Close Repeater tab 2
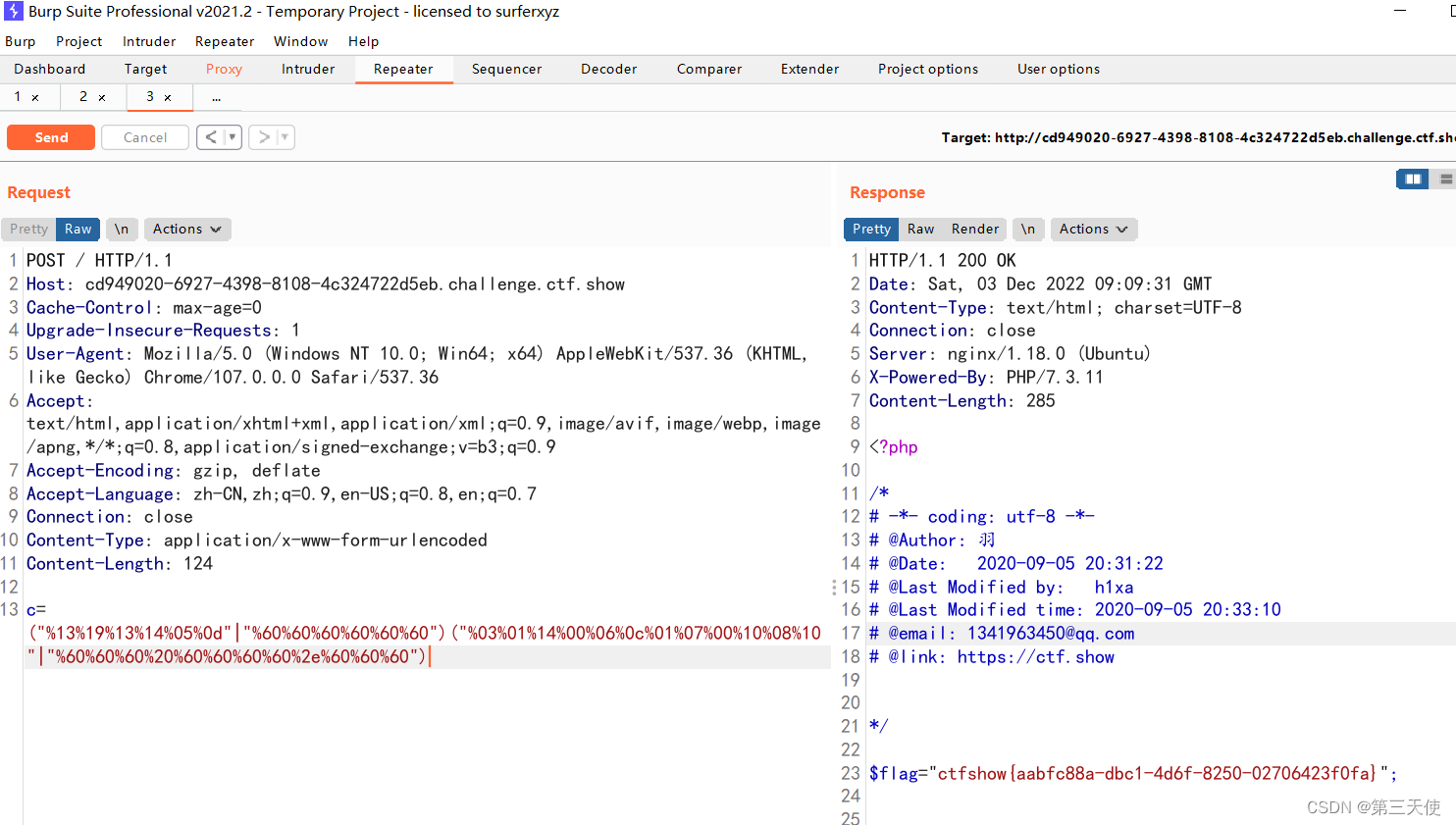The height and width of the screenshot is (825, 1456). point(102,97)
